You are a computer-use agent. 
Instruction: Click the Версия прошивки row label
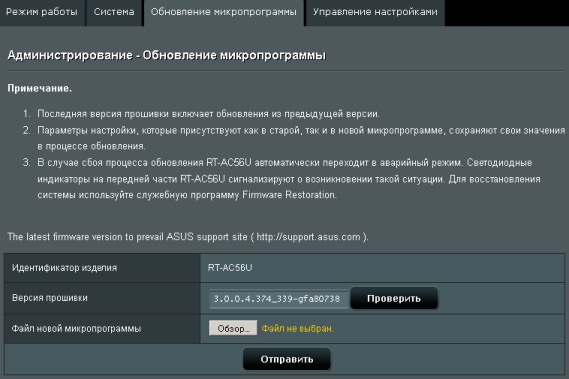(50, 298)
